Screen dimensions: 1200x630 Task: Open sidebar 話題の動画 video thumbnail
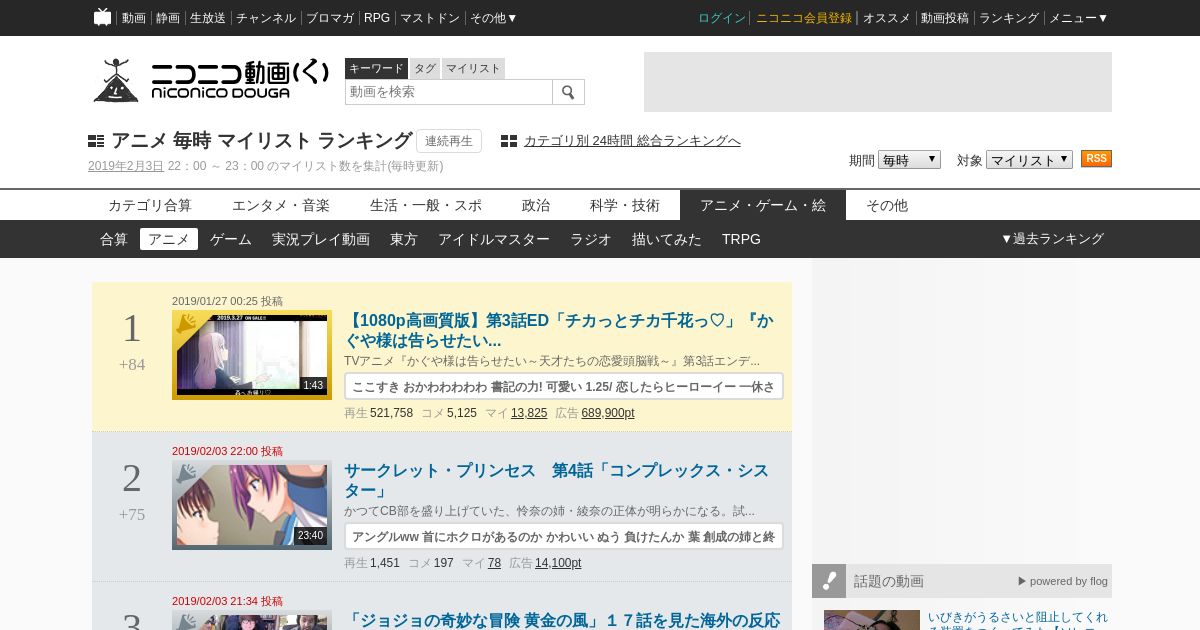tap(872, 620)
